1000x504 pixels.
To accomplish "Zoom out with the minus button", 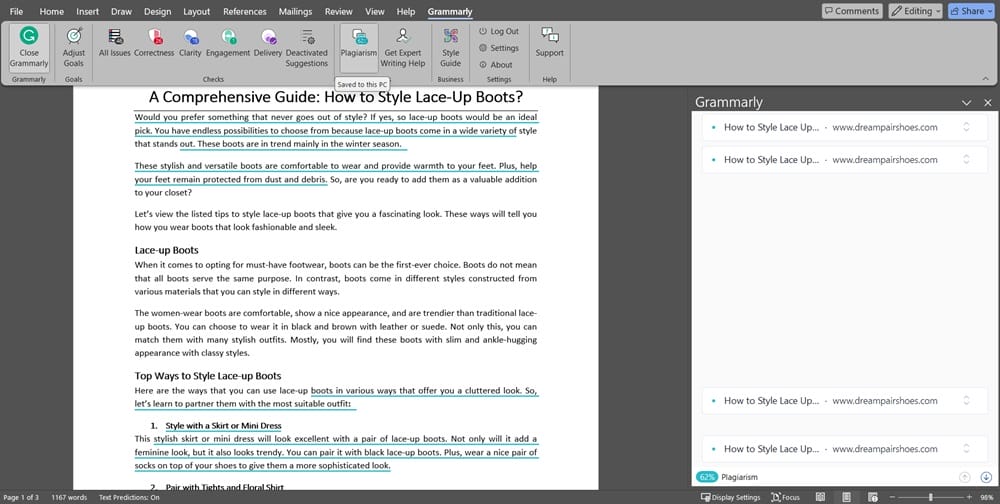I will 892,497.
